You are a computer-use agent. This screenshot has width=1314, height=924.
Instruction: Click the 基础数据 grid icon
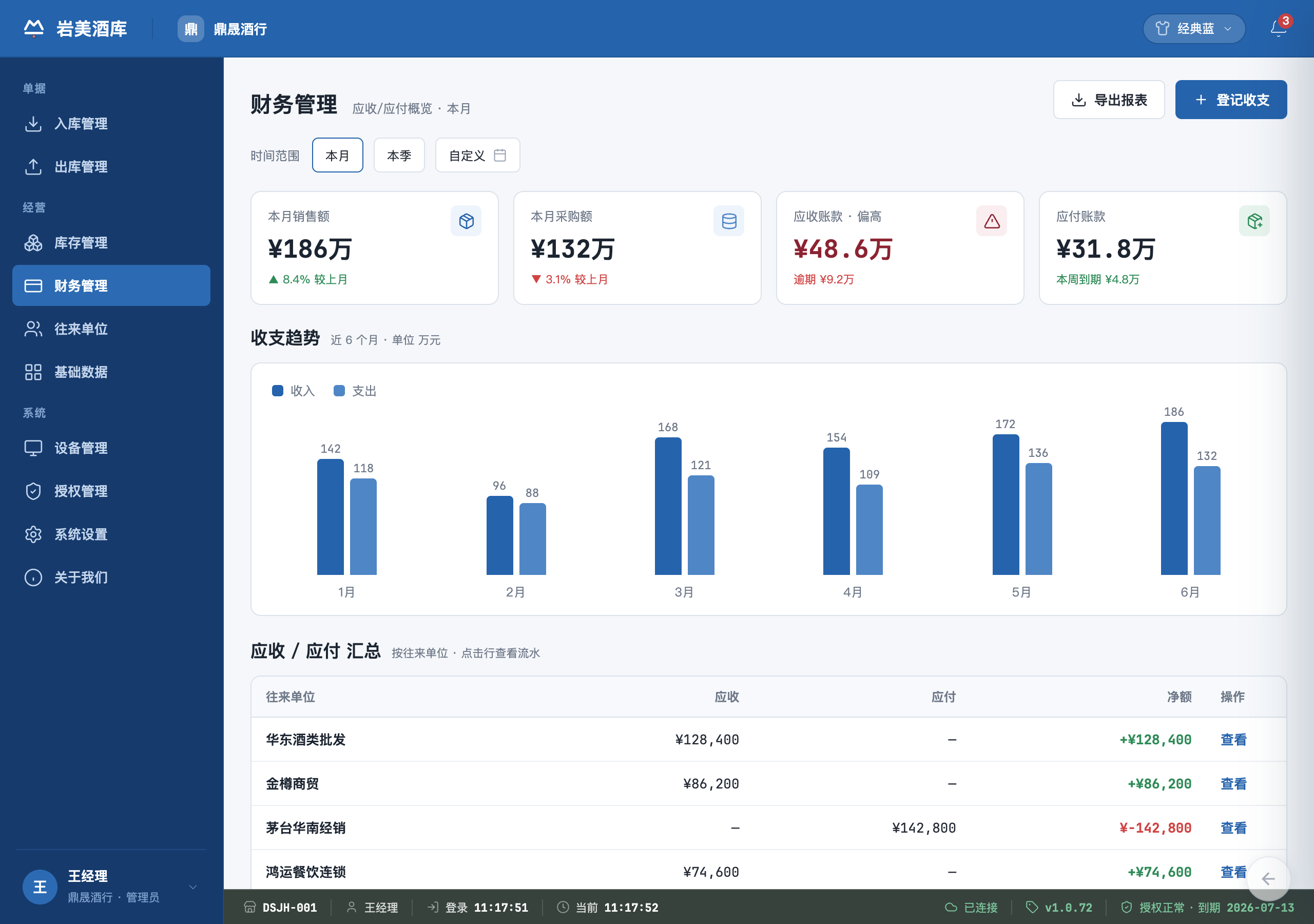point(33,372)
